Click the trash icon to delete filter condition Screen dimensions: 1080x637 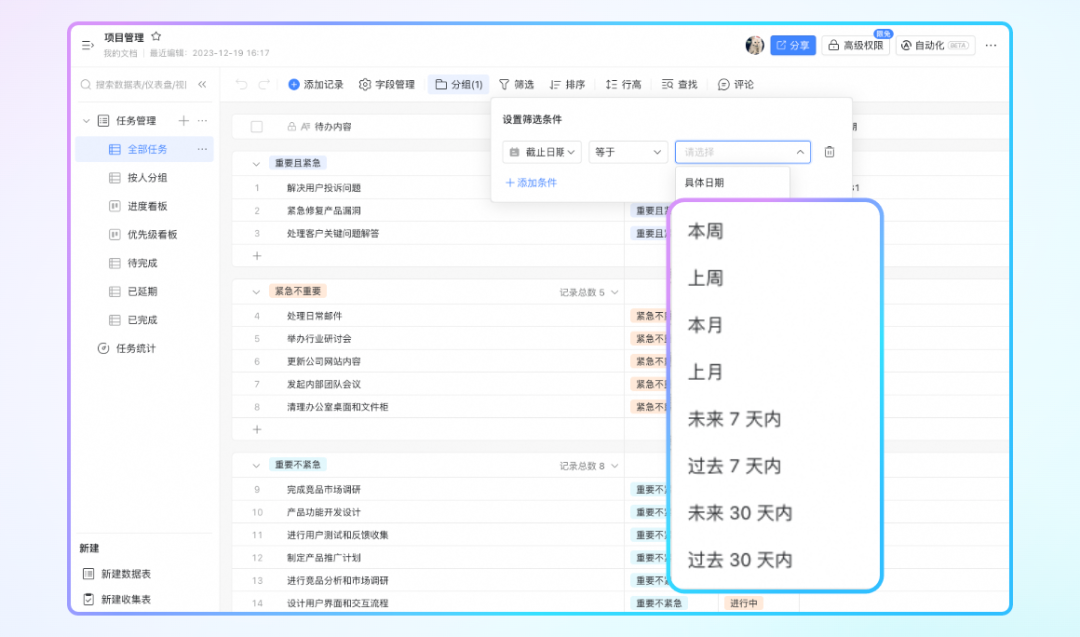829,152
